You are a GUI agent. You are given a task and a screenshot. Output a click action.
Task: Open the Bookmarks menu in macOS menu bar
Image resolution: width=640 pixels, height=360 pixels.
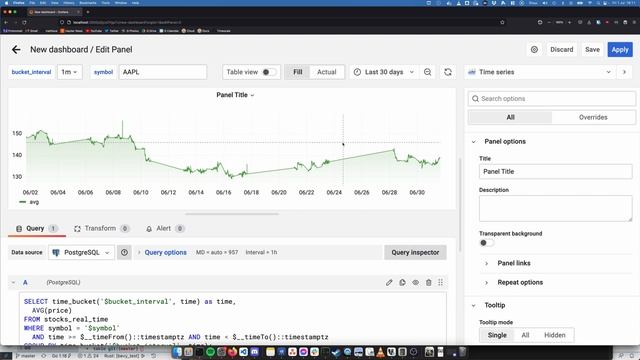(88, 3)
